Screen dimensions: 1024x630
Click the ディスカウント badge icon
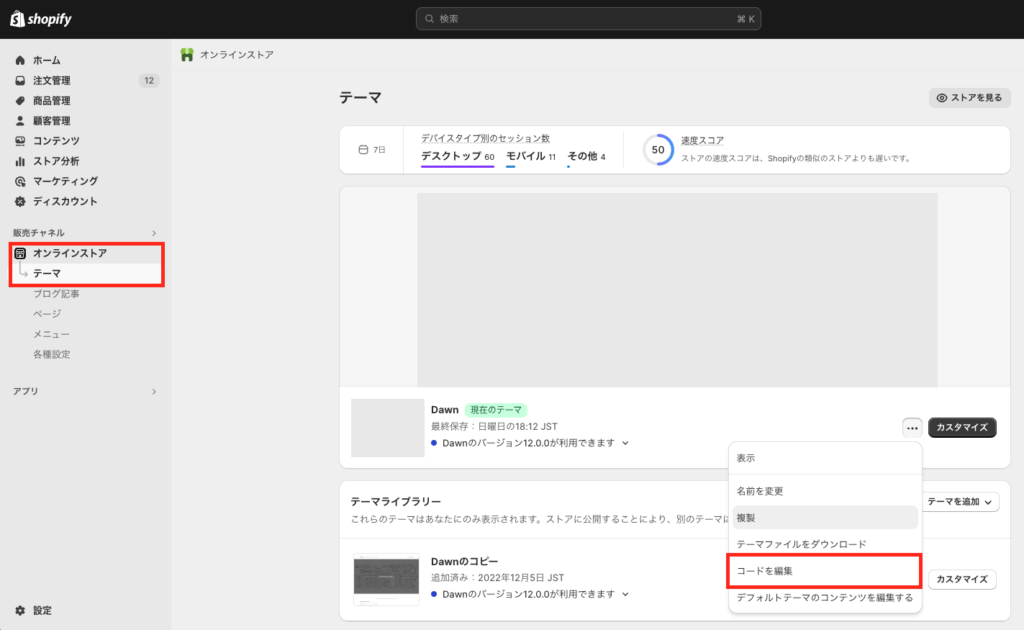20,202
